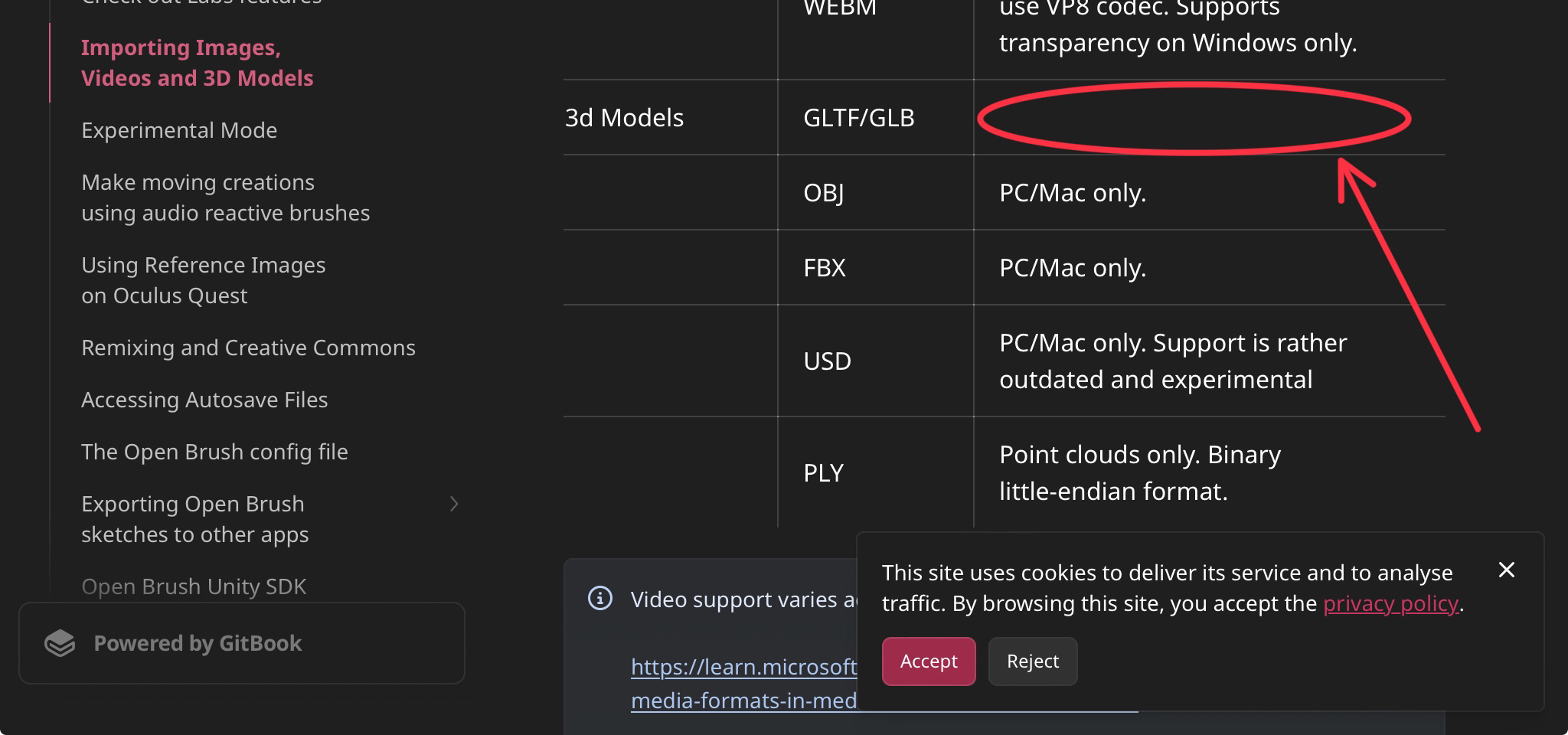The width and height of the screenshot is (1568, 735).
Task: Select Accessing Autosave Files in sidebar
Action: 204,400
